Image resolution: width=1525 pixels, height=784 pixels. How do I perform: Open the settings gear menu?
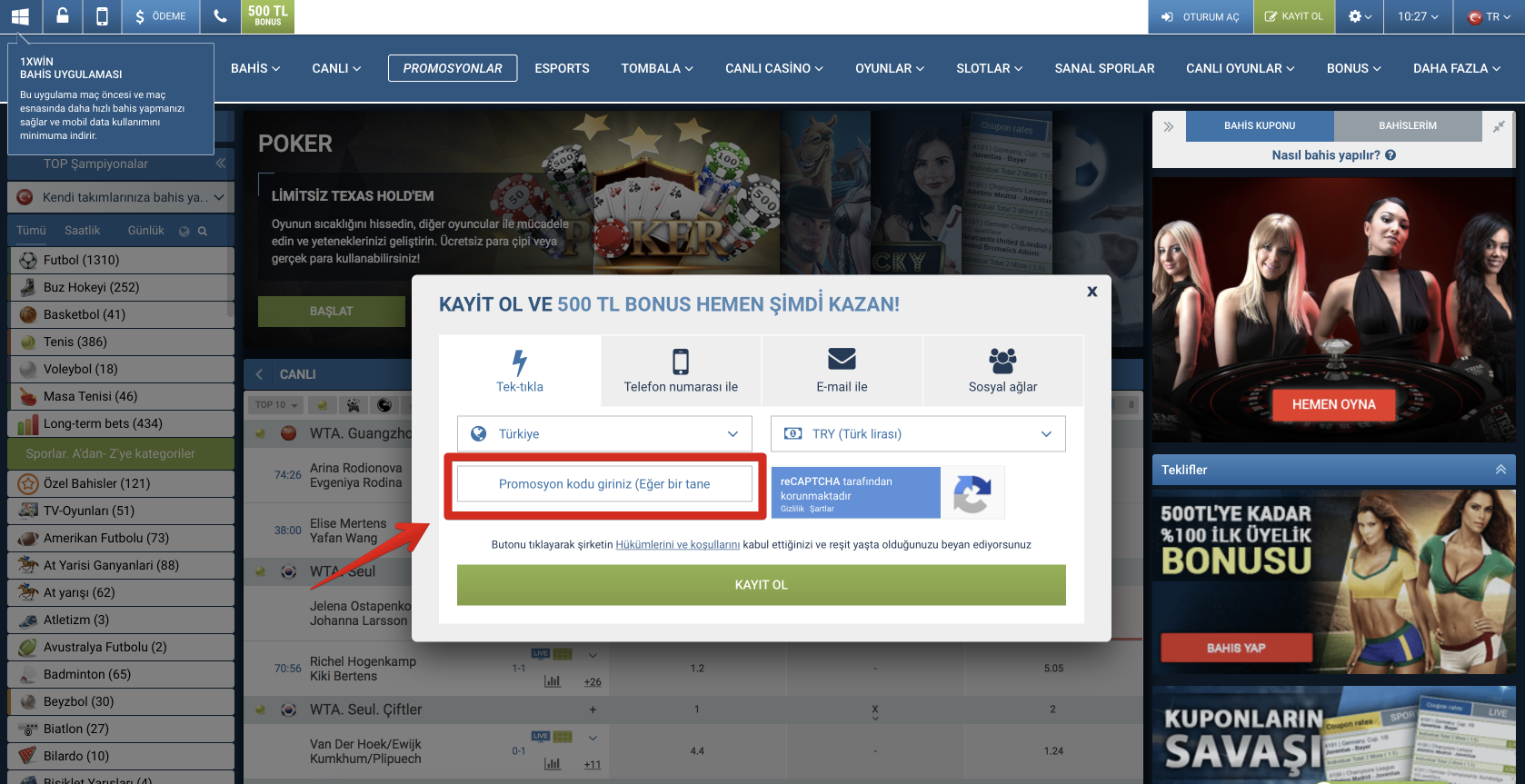click(1360, 16)
